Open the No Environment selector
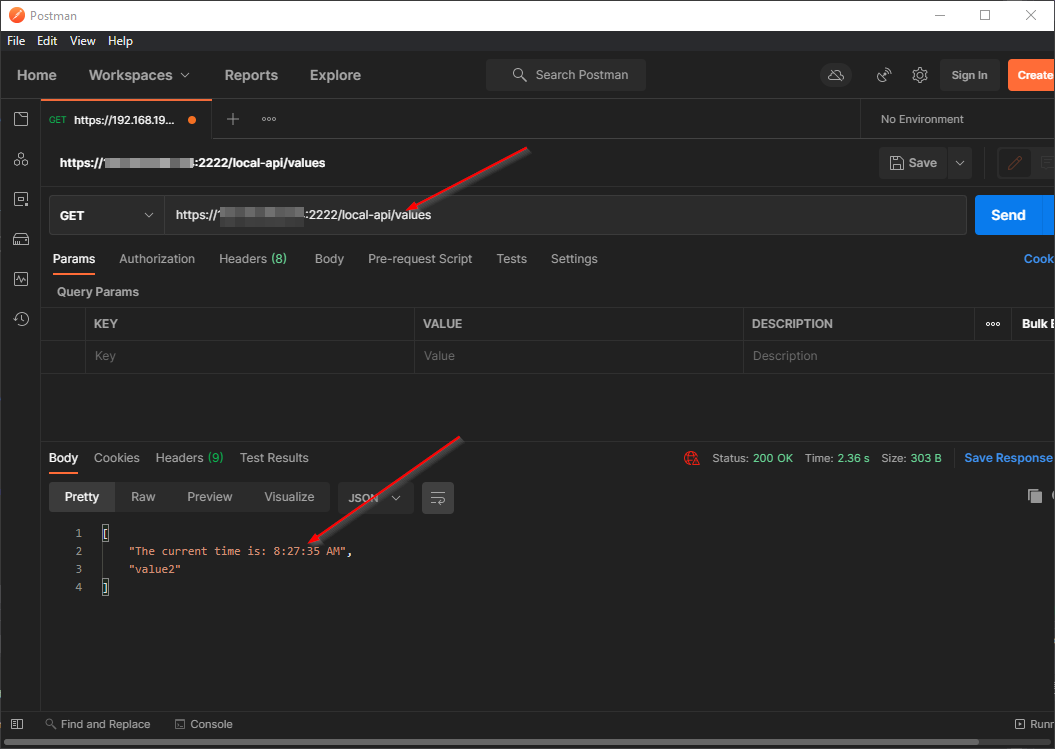1055x749 pixels. point(921,118)
